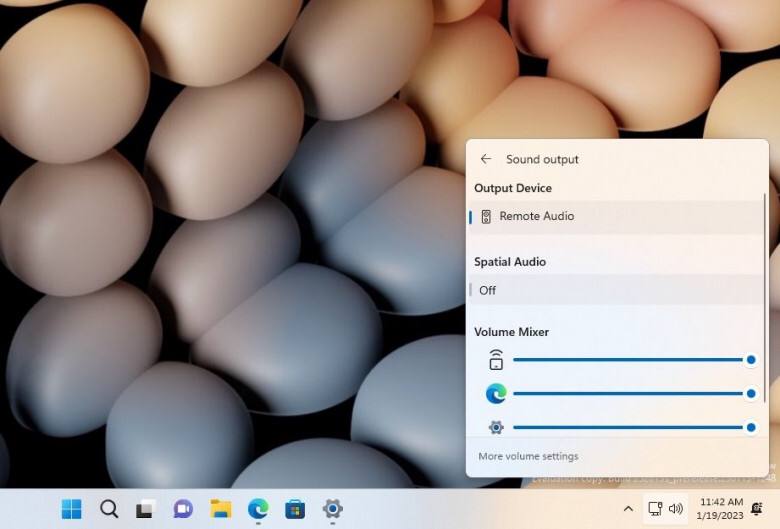The width and height of the screenshot is (780, 529).
Task: Mute Microsoft Edge in Volume Mixer
Action: (x=496, y=394)
